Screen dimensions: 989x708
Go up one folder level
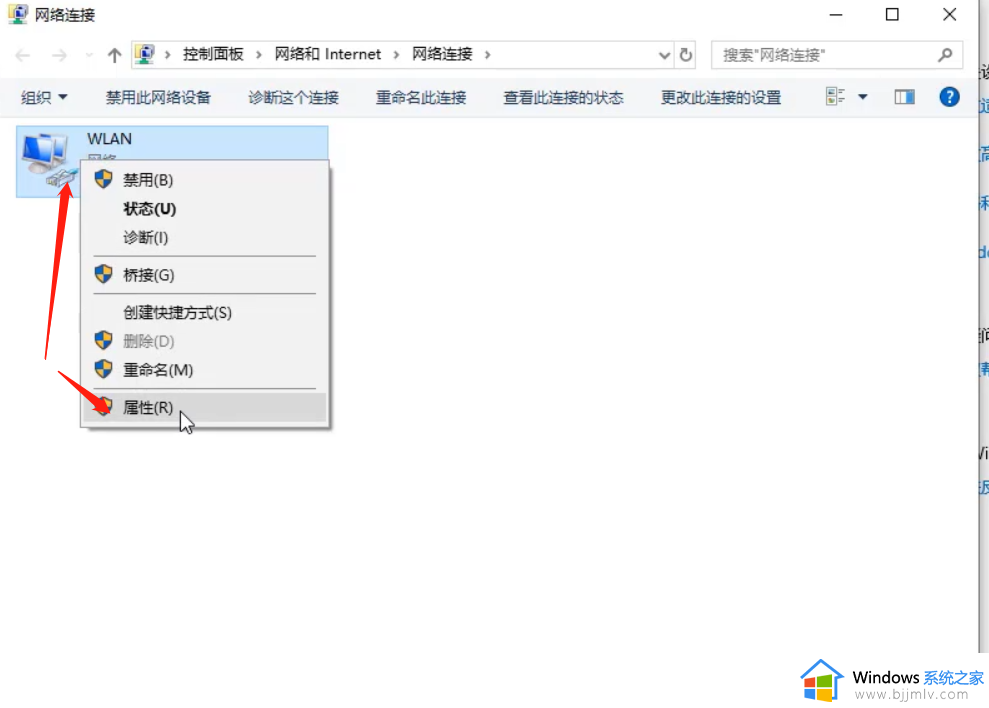coord(114,56)
